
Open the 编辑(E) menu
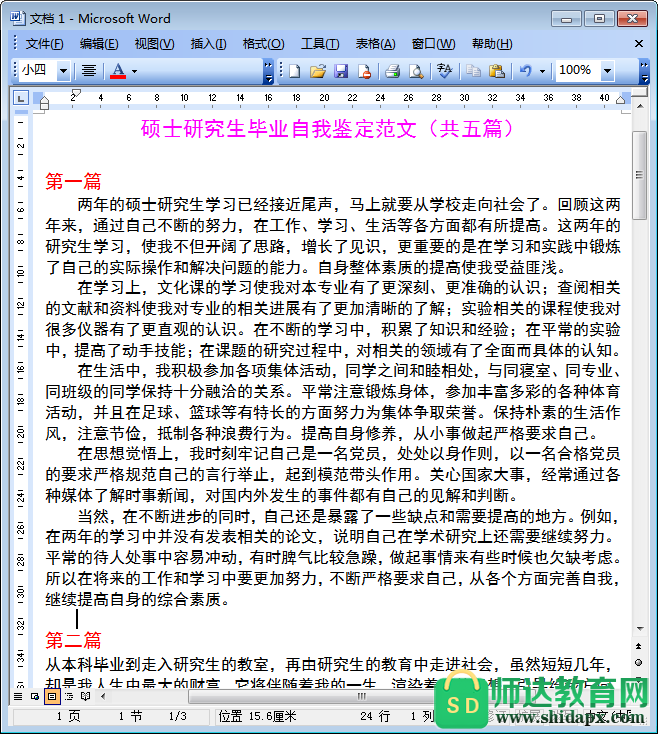coord(99,44)
